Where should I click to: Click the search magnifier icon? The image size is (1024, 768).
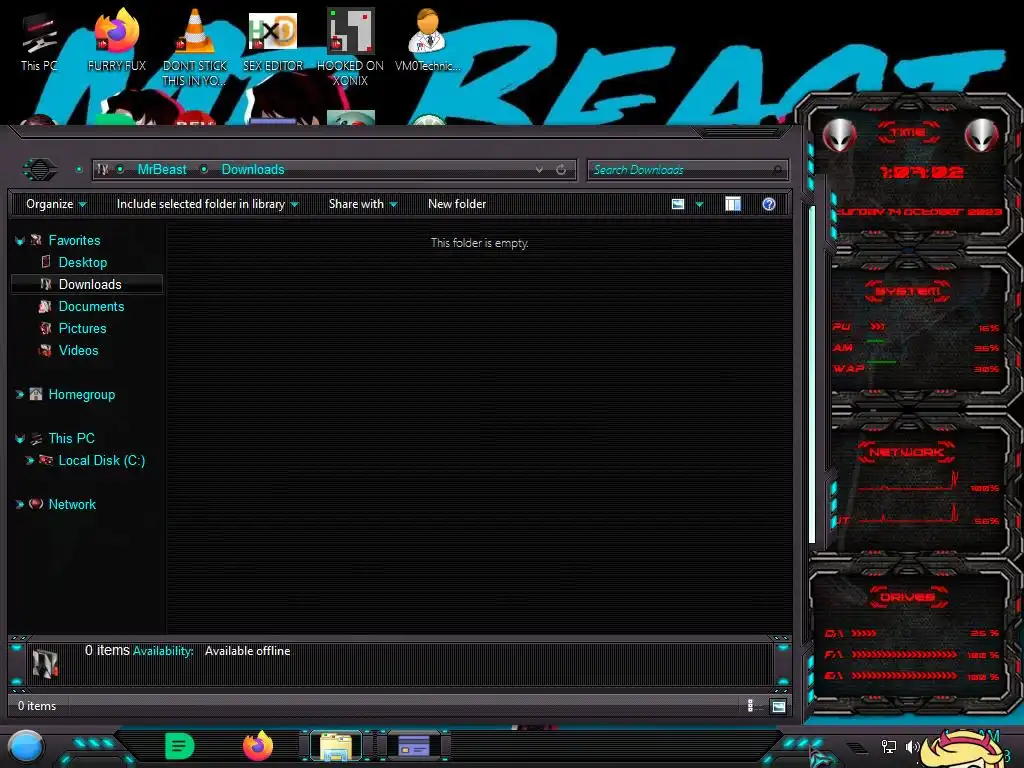tap(777, 170)
